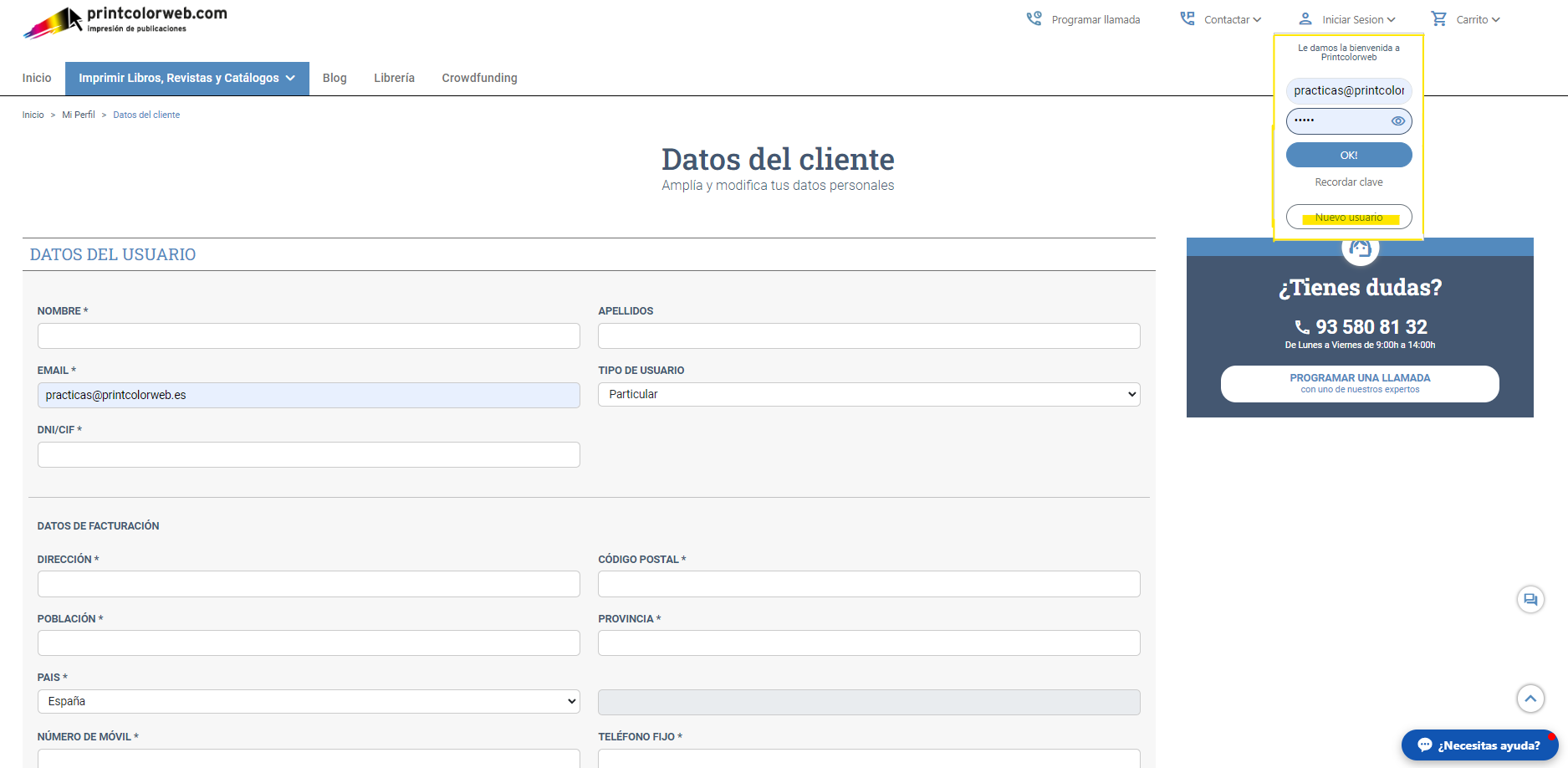Click the phone icon next to 93 580 81 32

click(x=1302, y=327)
